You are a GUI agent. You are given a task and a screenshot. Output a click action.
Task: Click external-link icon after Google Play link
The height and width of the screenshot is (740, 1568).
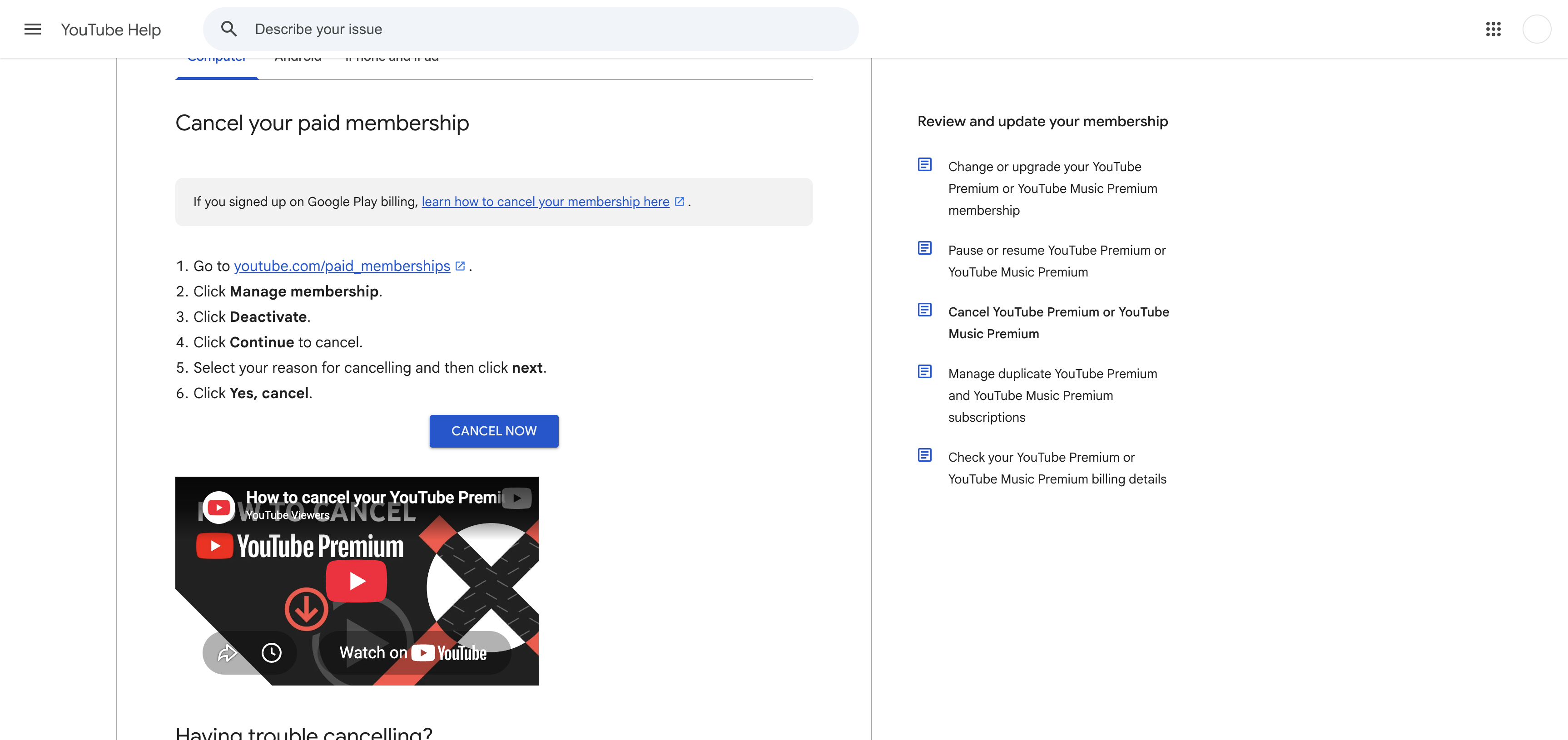coord(680,202)
